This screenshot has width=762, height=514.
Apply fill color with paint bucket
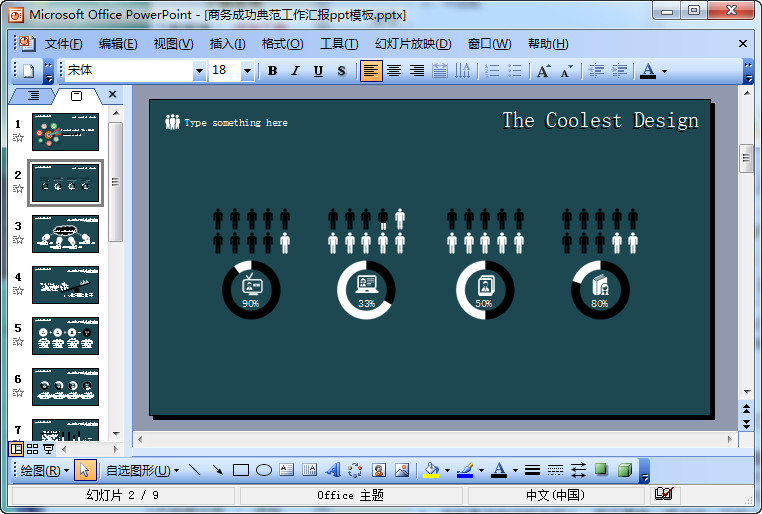431,470
